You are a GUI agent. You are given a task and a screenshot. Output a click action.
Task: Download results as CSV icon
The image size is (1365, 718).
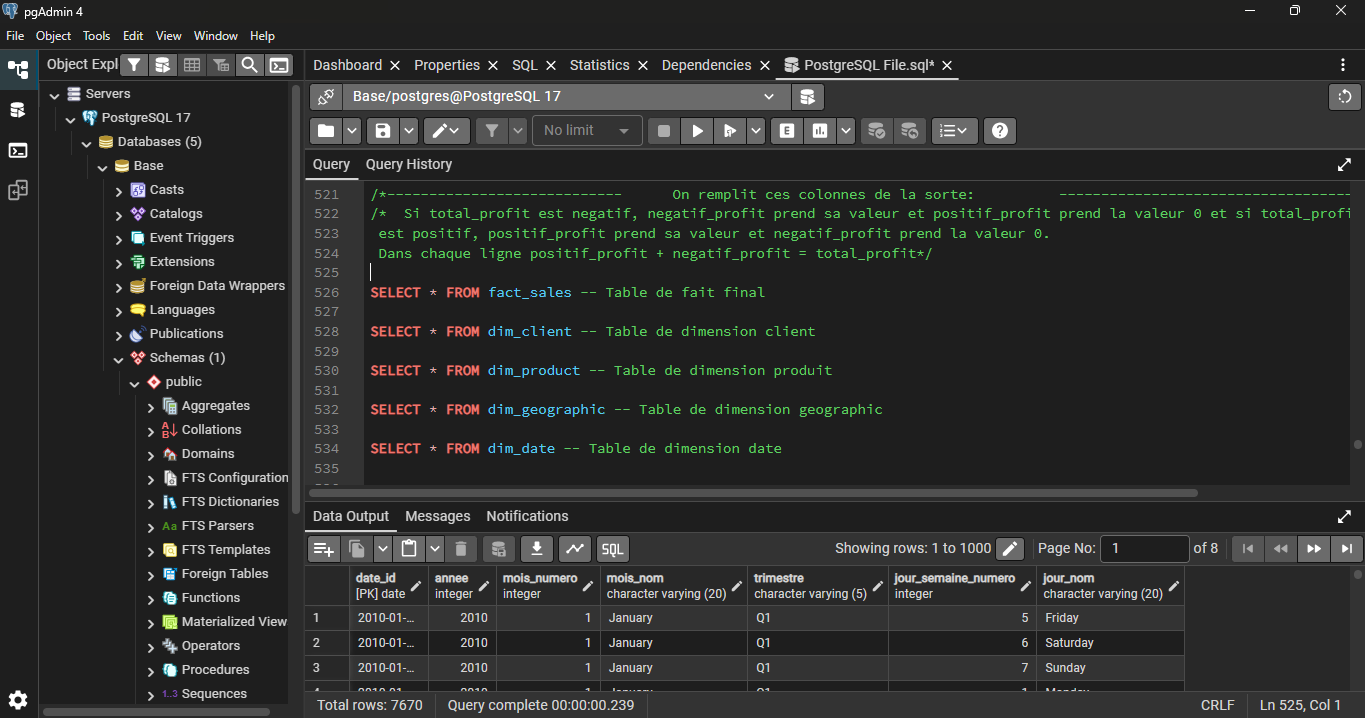click(x=538, y=548)
